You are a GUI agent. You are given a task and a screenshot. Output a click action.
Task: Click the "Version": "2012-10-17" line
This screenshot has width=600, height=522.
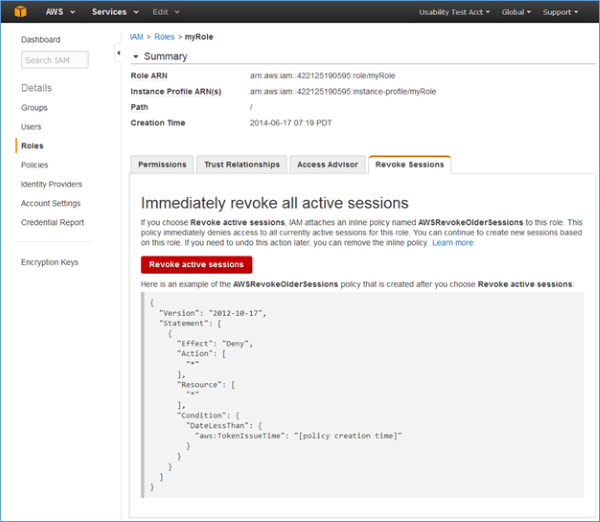(x=213, y=313)
